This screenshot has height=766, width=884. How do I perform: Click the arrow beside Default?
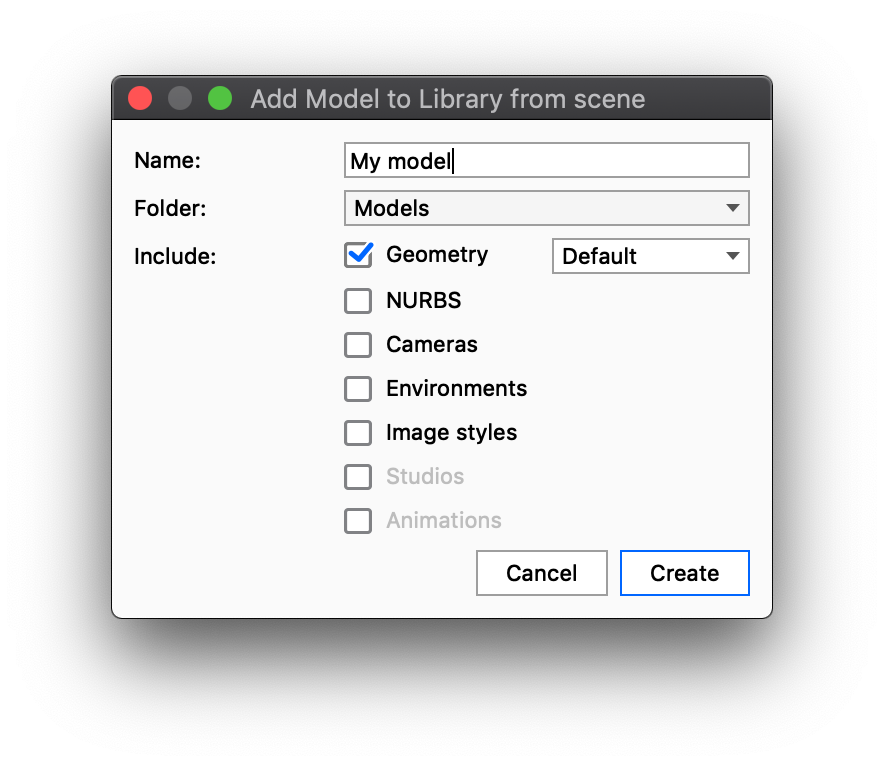pyautogui.click(x=733, y=256)
